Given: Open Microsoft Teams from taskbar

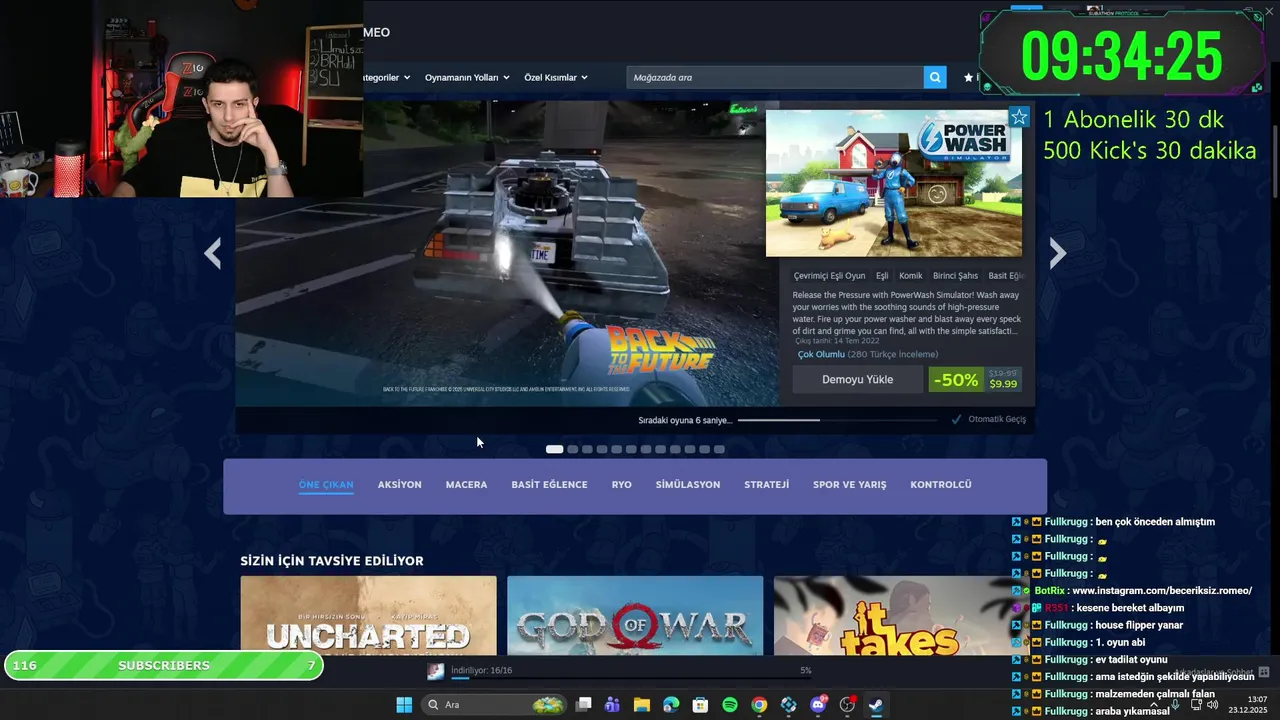Looking at the screenshot, I should click(x=612, y=705).
